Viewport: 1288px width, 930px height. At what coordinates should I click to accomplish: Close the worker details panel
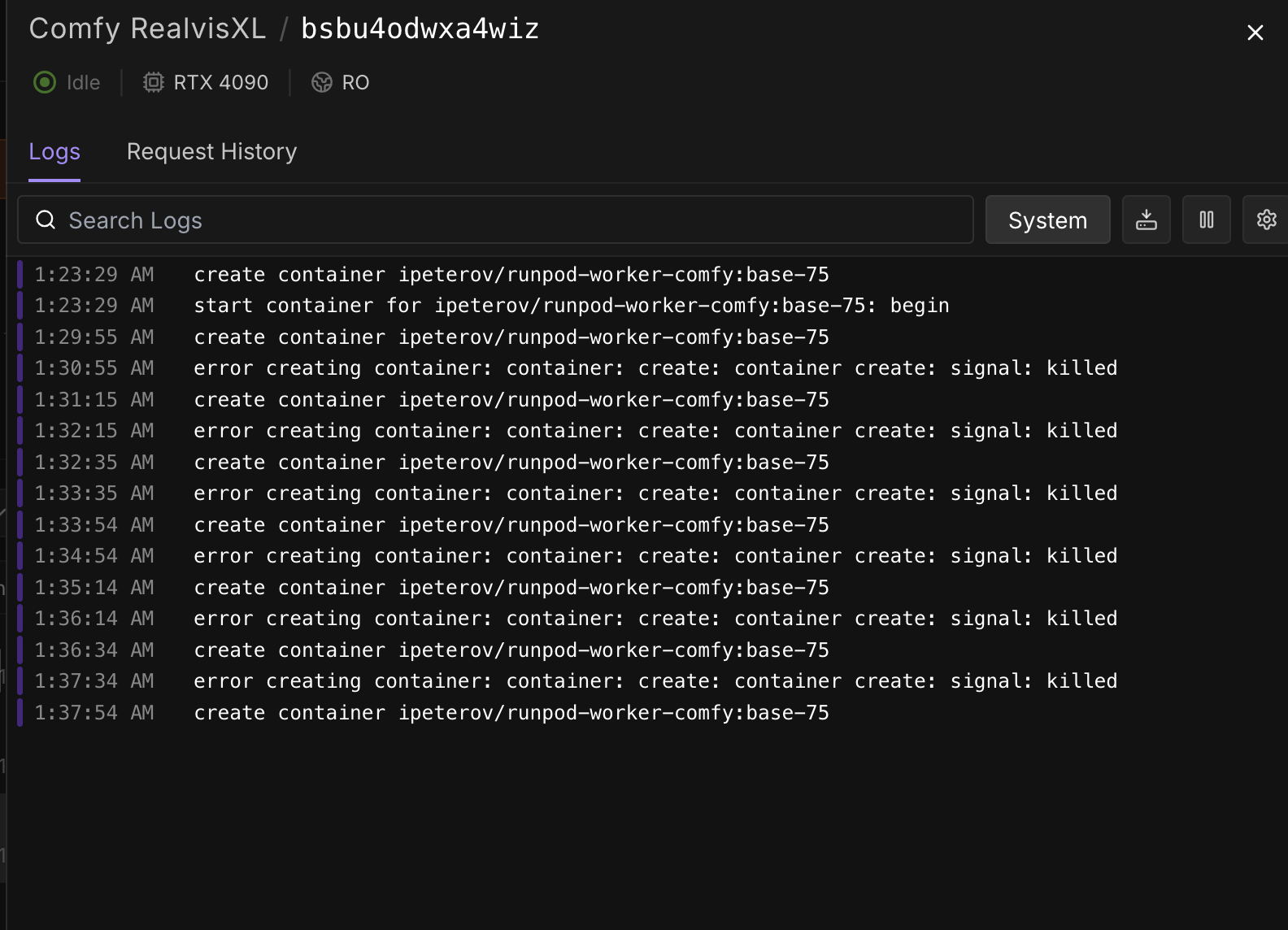[x=1255, y=33]
